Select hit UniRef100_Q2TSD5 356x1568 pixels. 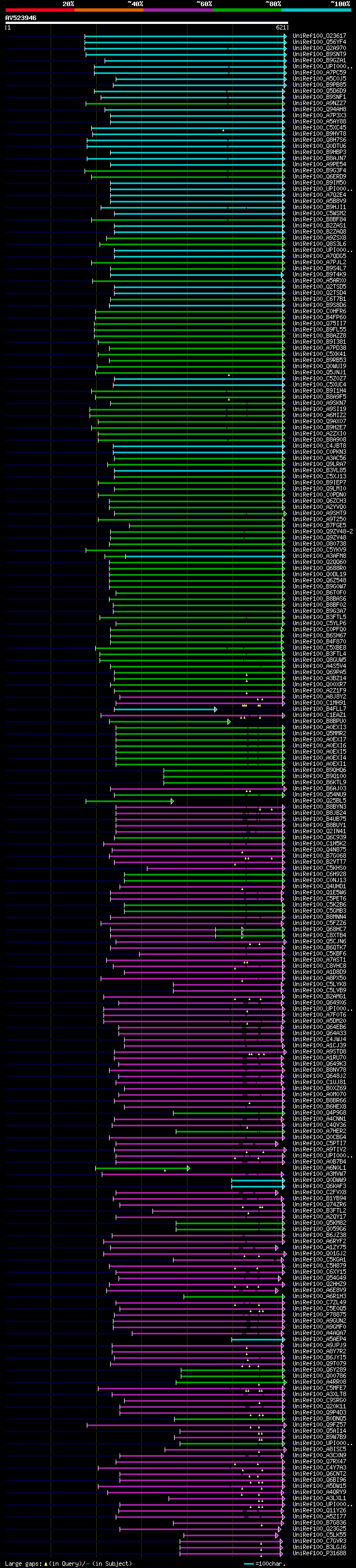coord(319,286)
